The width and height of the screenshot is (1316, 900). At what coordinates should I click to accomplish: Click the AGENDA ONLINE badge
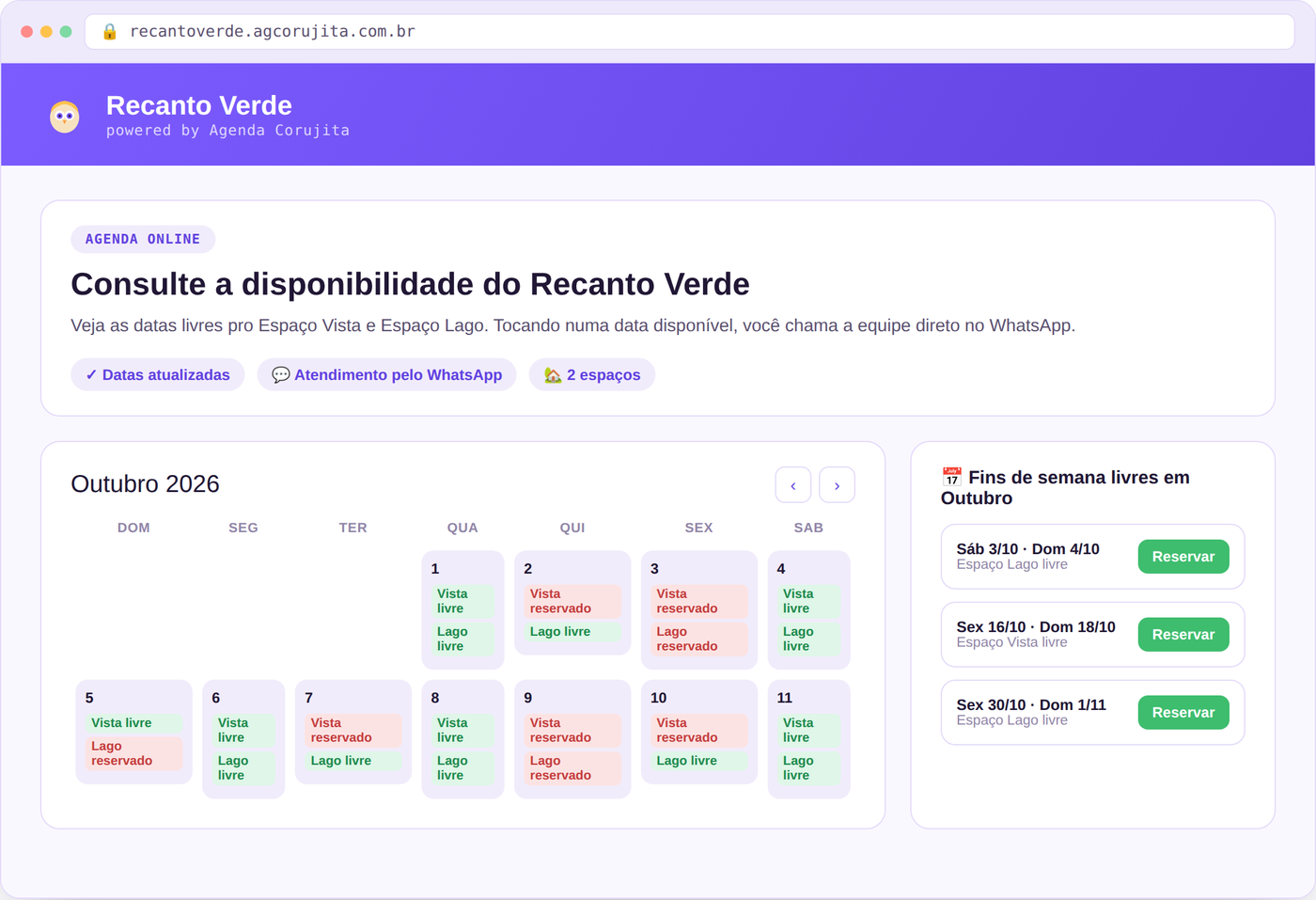click(143, 239)
